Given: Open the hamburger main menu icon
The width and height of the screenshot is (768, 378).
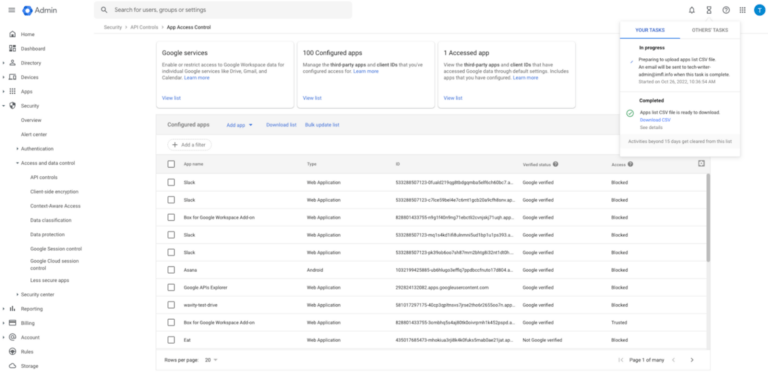Looking at the screenshot, I should tap(12, 10).
